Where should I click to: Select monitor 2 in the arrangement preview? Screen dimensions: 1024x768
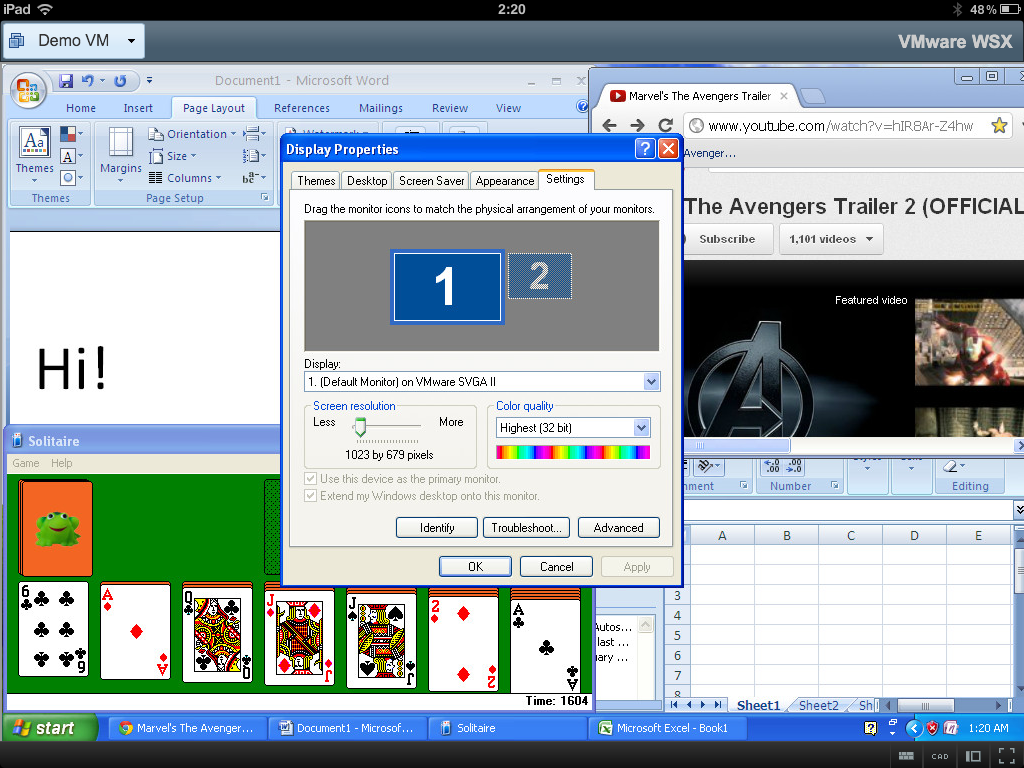pyautogui.click(x=539, y=276)
